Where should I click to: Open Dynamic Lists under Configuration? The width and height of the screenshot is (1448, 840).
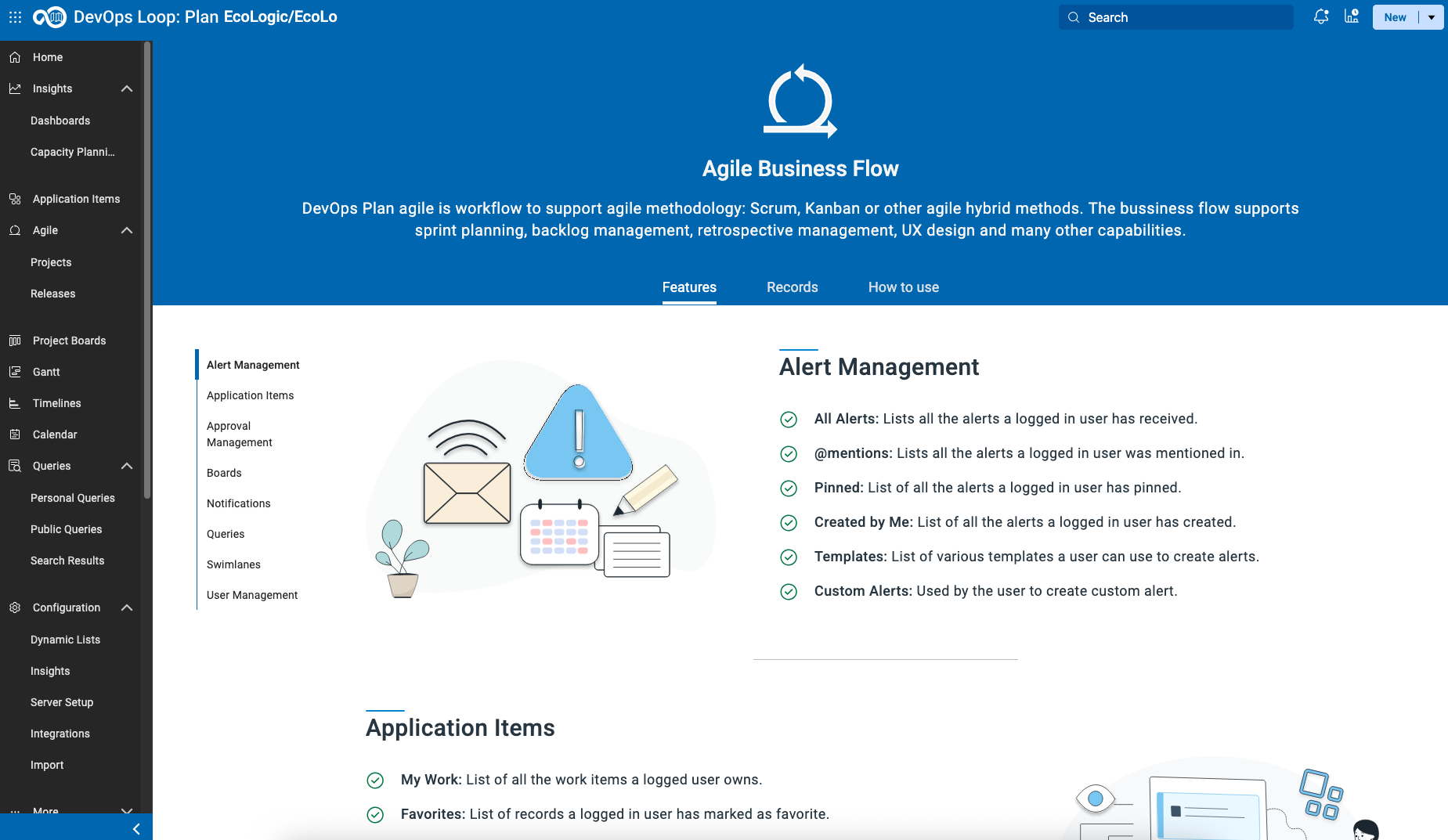tap(66, 640)
